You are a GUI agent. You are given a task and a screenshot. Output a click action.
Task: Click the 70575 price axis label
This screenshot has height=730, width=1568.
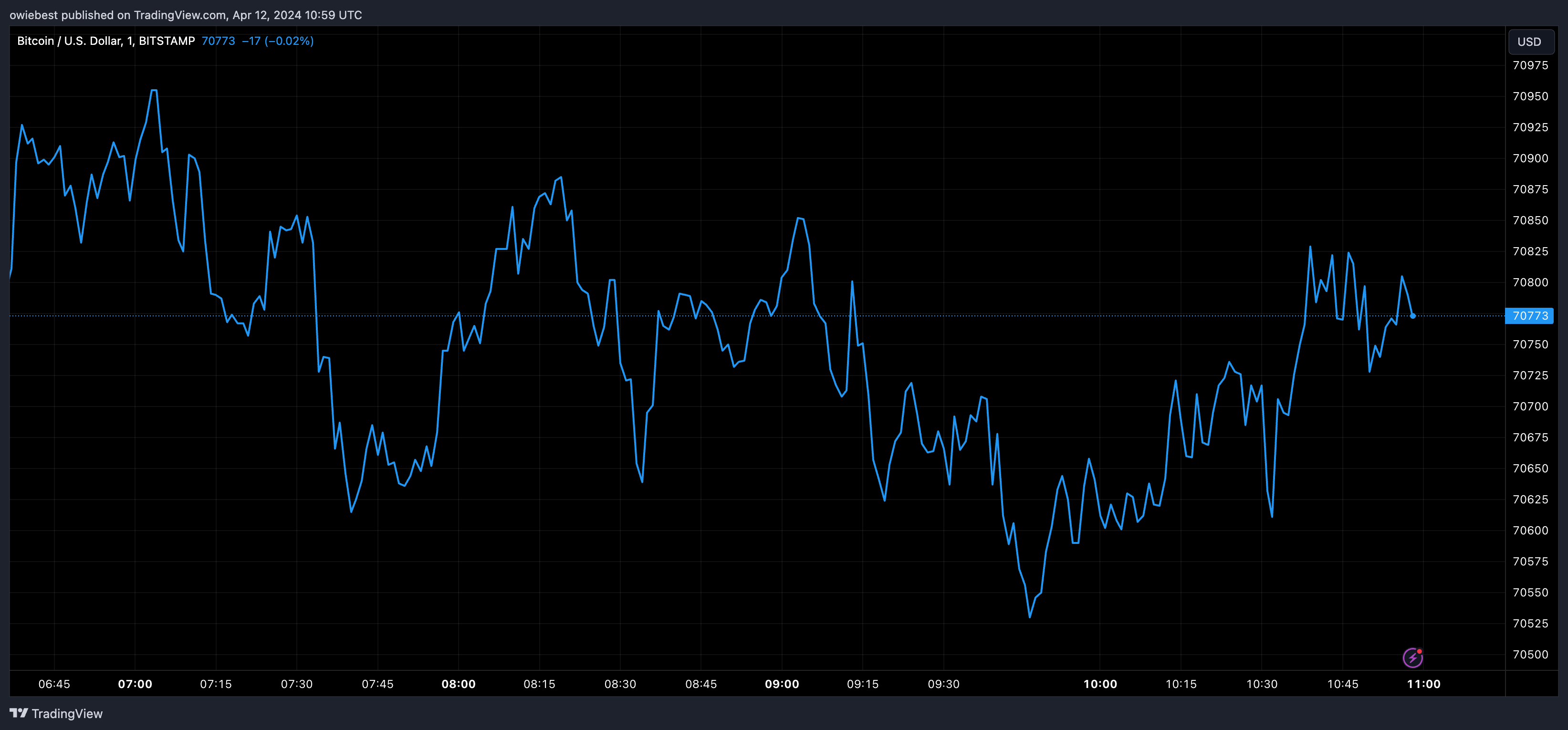point(1530,562)
